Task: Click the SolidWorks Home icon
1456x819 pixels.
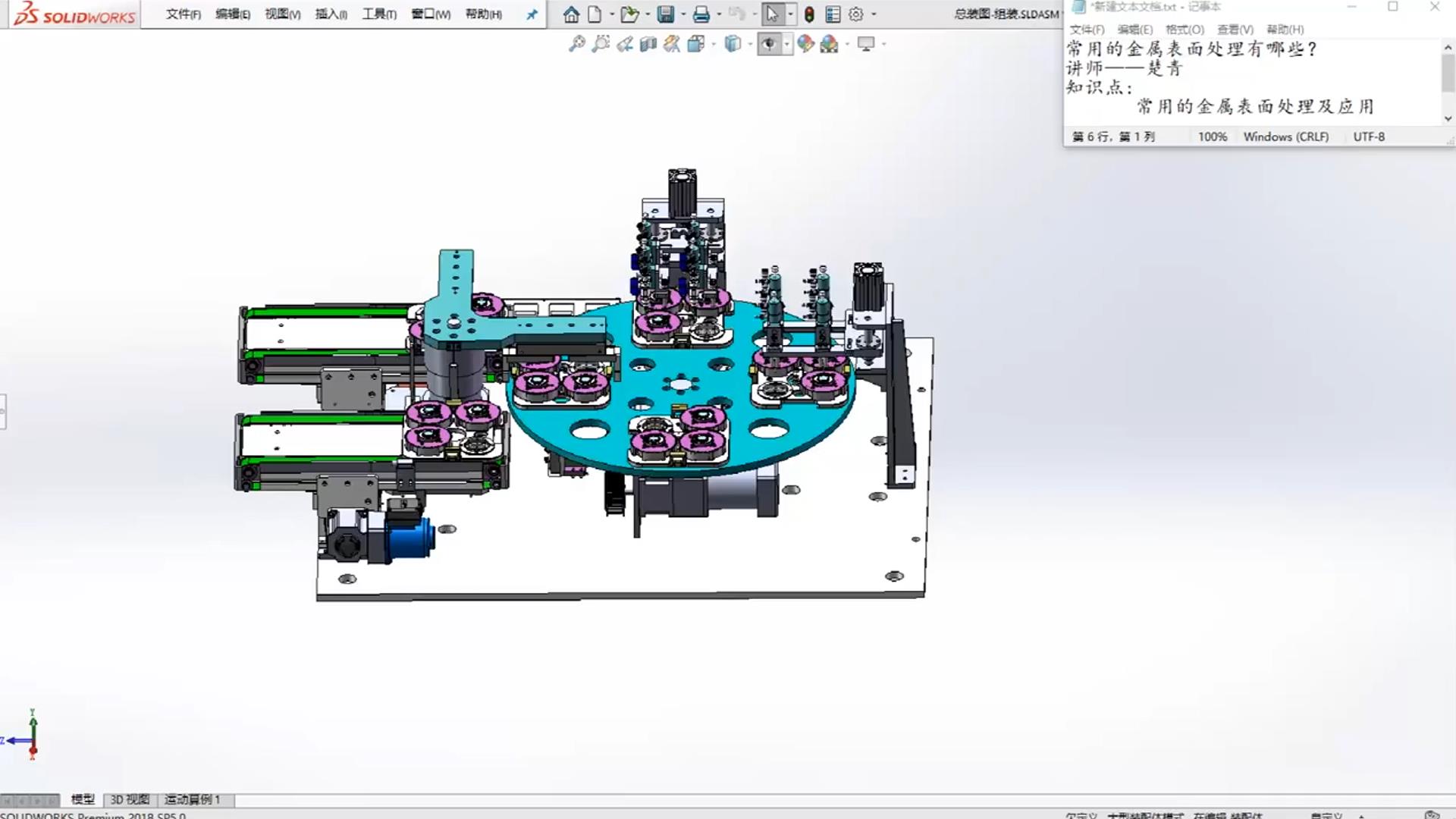Action: click(x=571, y=14)
